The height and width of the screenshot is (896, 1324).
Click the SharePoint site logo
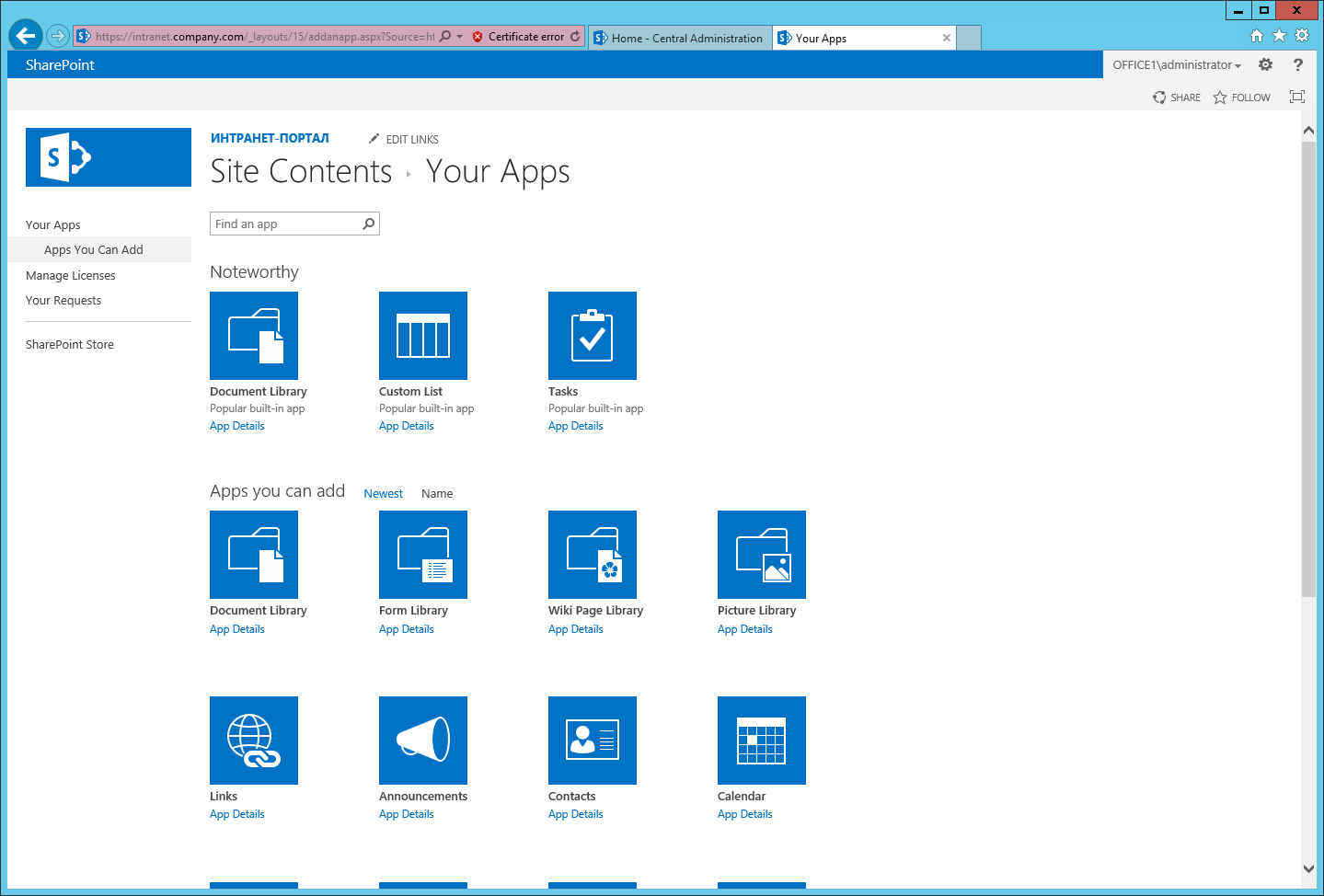(109, 157)
